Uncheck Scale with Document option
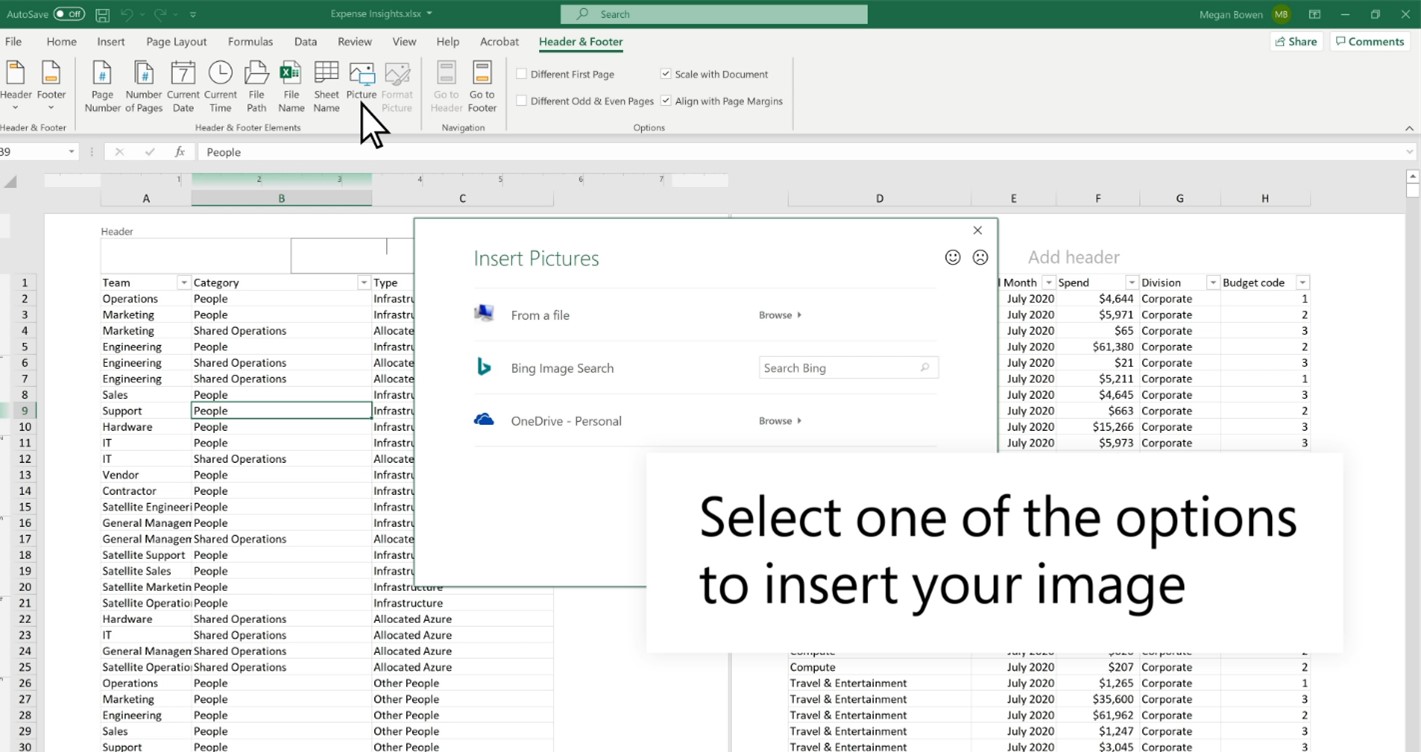The height and width of the screenshot is (752, 1421). click(x=665, y=73)
